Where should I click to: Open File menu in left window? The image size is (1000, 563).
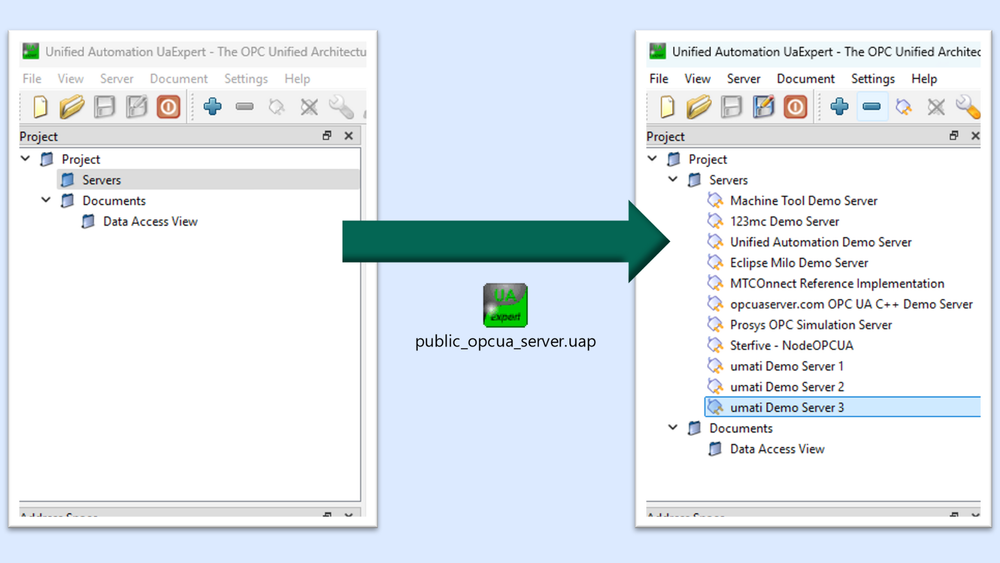tap(32, 78)
